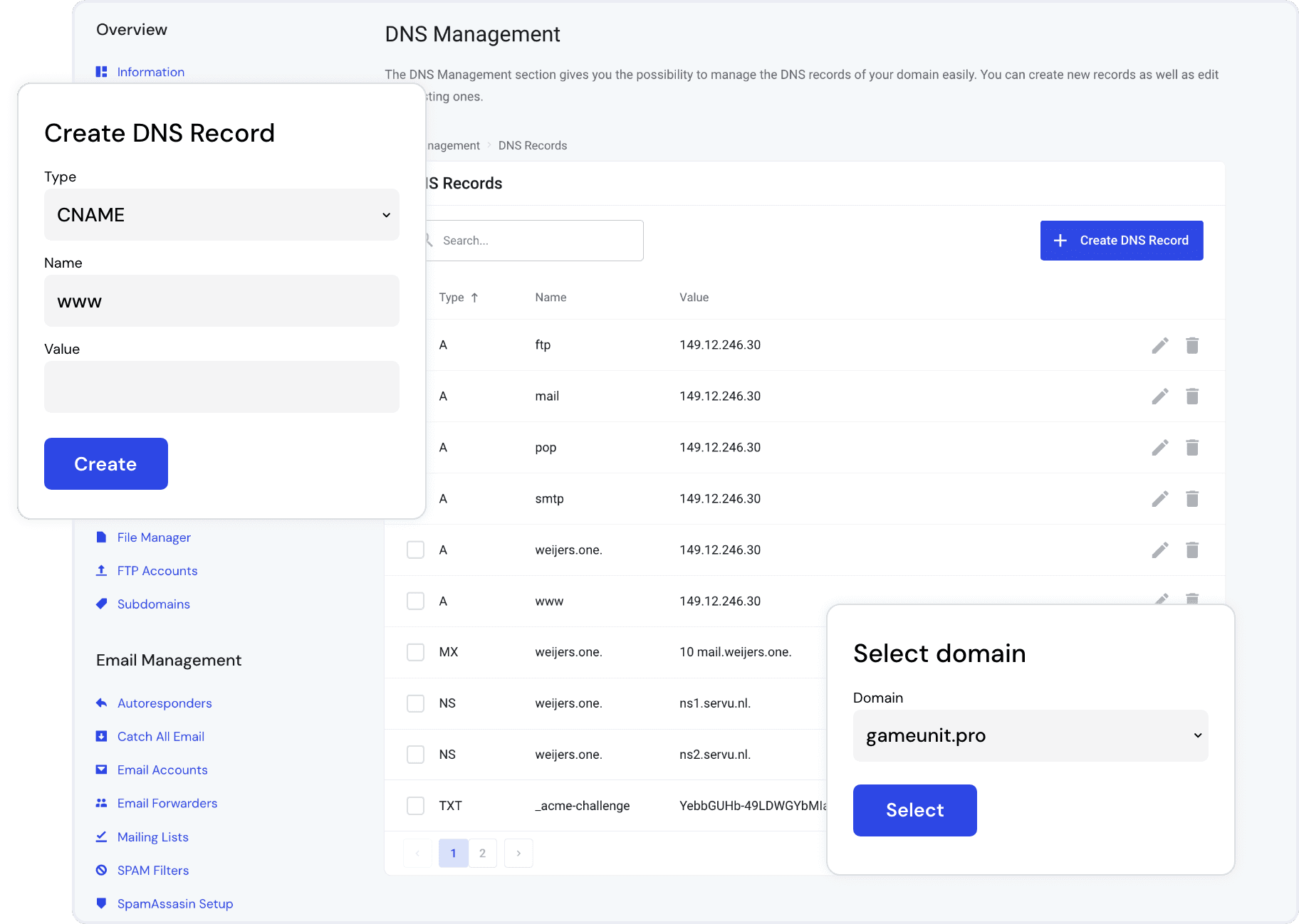Open the Mailing Lists link
The height and width of the screenshot is (924, 1299).
click(152, 836)
